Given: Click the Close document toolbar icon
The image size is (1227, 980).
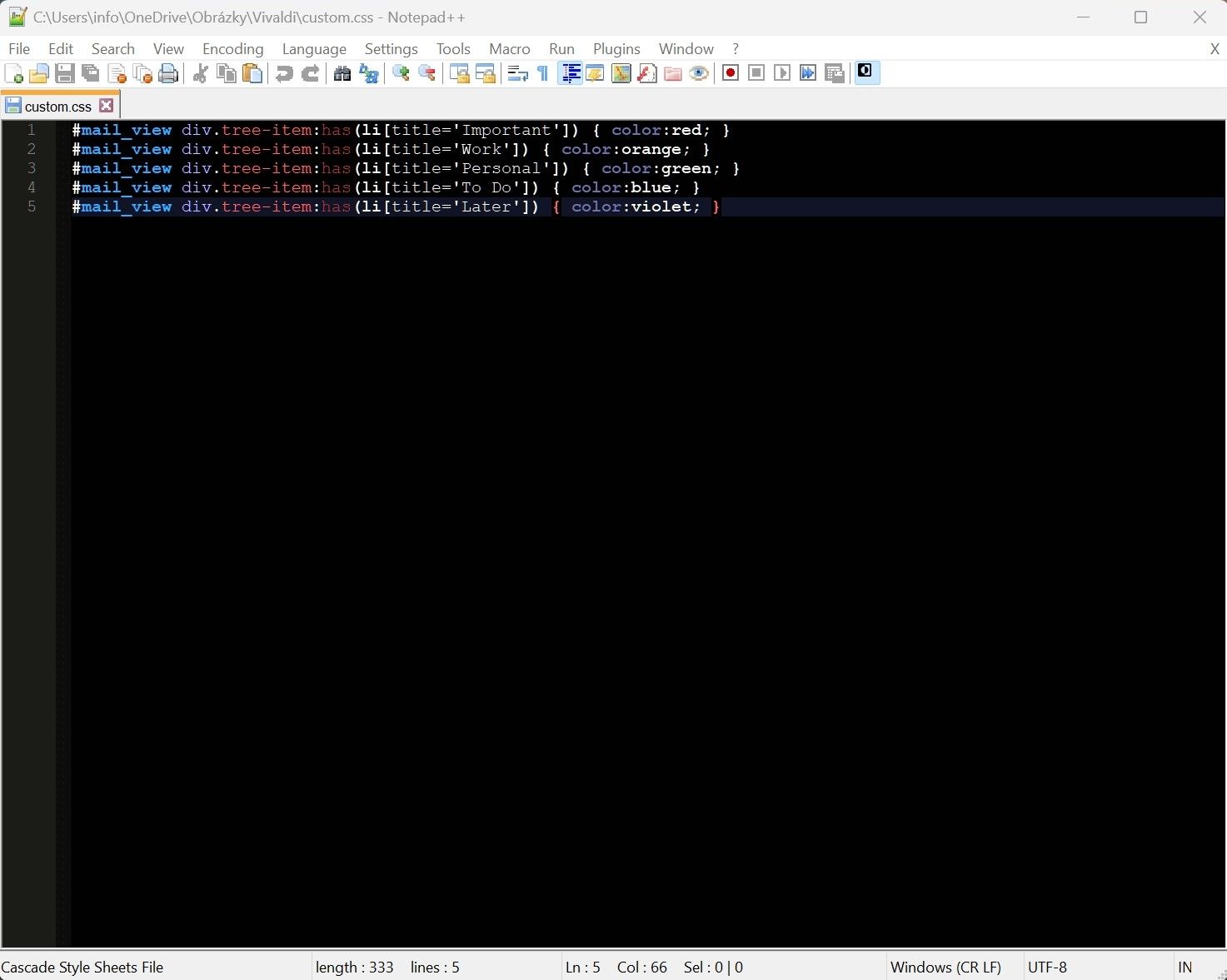Looking at the screenshot, I should click(117, 73).
